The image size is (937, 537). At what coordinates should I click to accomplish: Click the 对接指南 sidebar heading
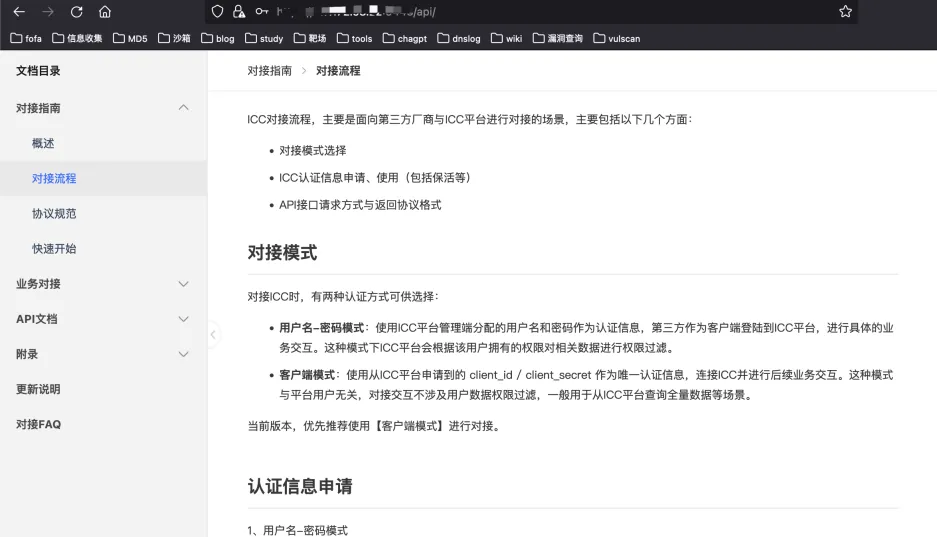click(x=38, y=108)
